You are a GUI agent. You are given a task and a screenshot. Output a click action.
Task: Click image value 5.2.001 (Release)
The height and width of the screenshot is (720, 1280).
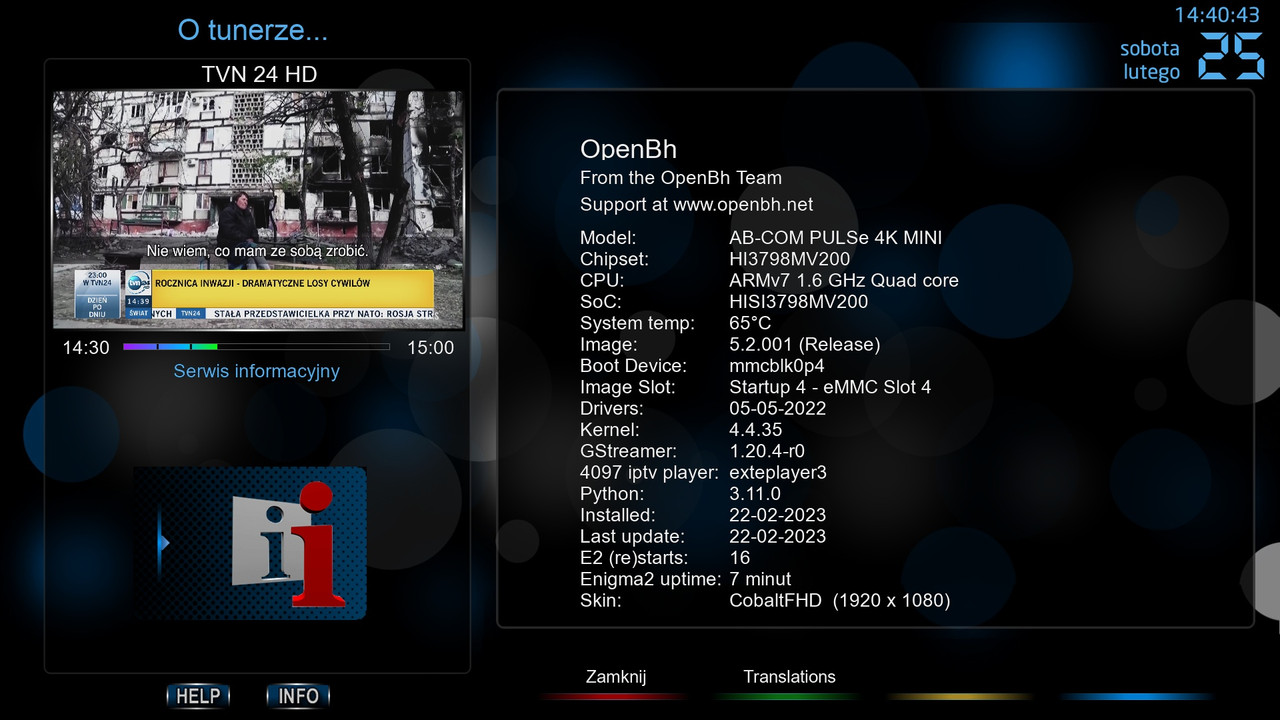click(x=805, y=345)
